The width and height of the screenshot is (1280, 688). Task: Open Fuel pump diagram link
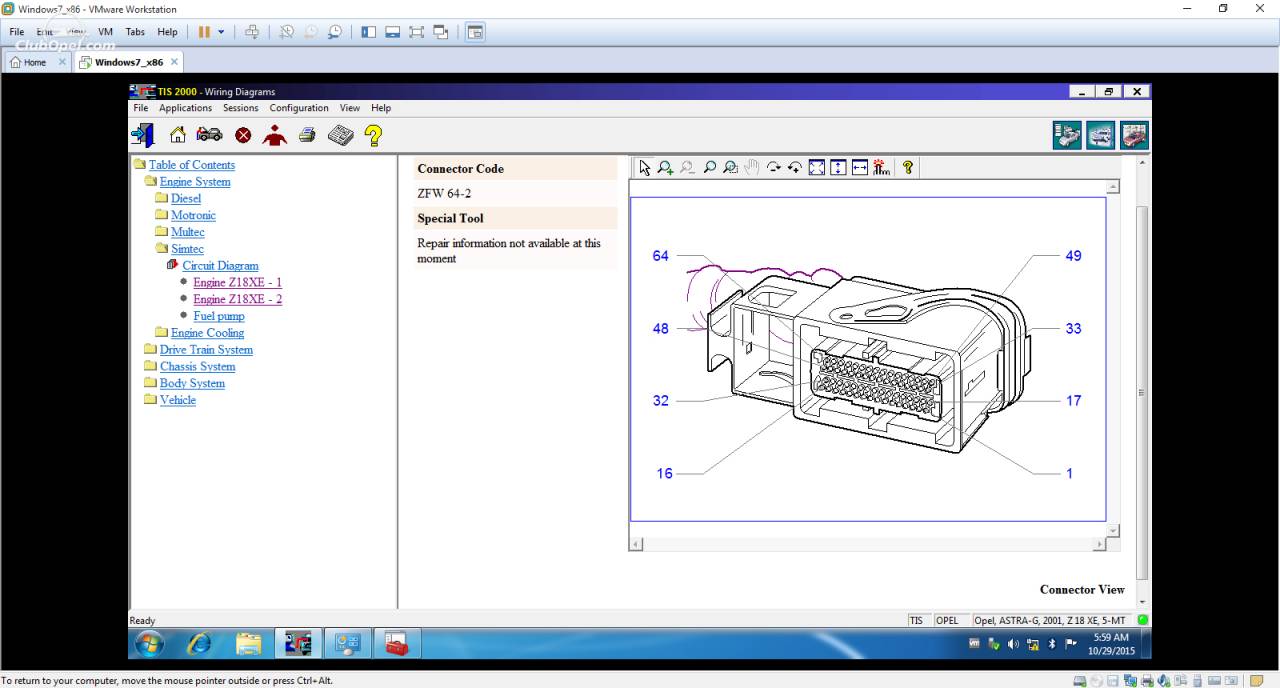click(x=219, y=316)
